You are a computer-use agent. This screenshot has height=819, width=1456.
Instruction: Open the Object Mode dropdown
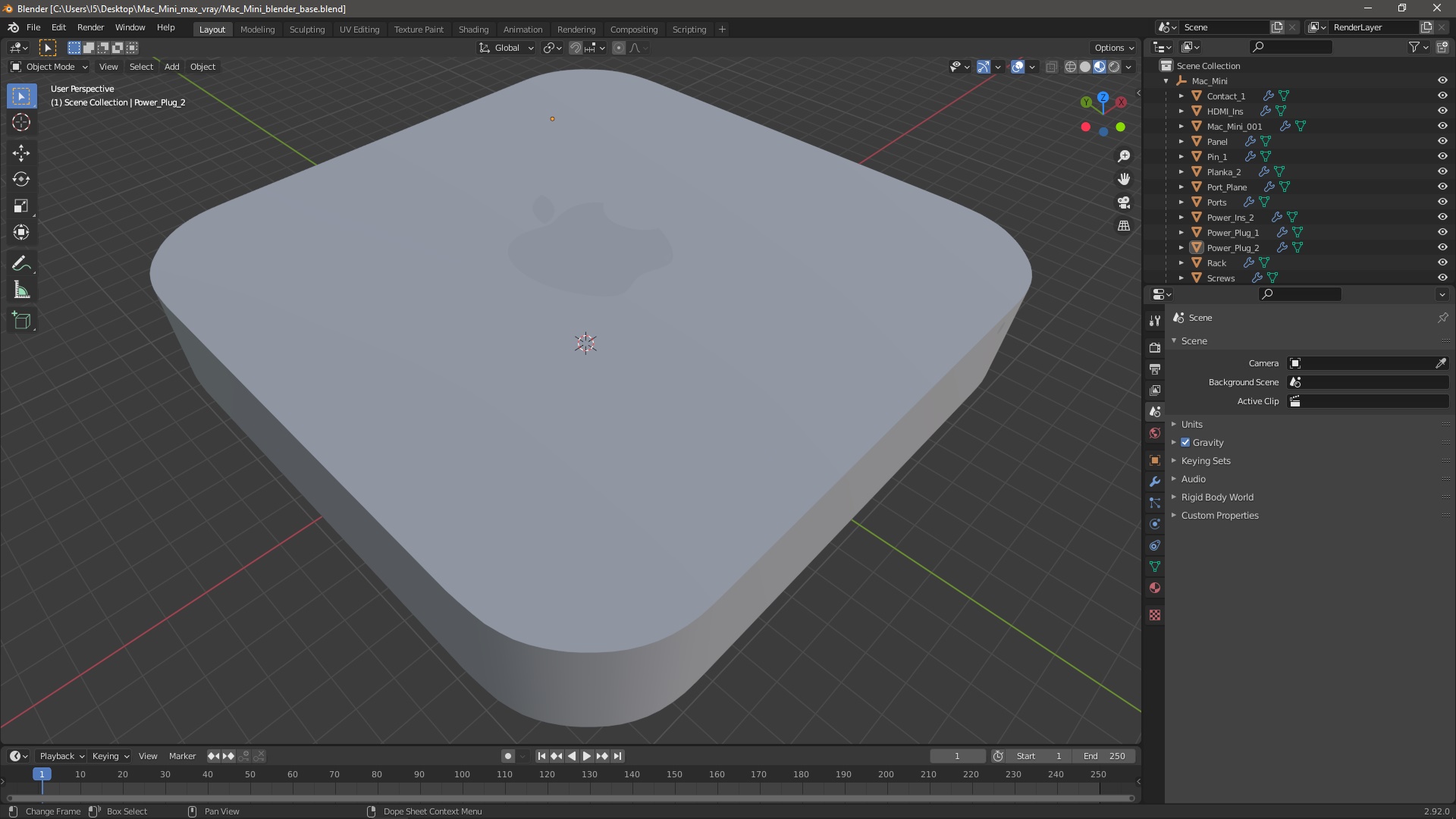click(x=49, y=67)
